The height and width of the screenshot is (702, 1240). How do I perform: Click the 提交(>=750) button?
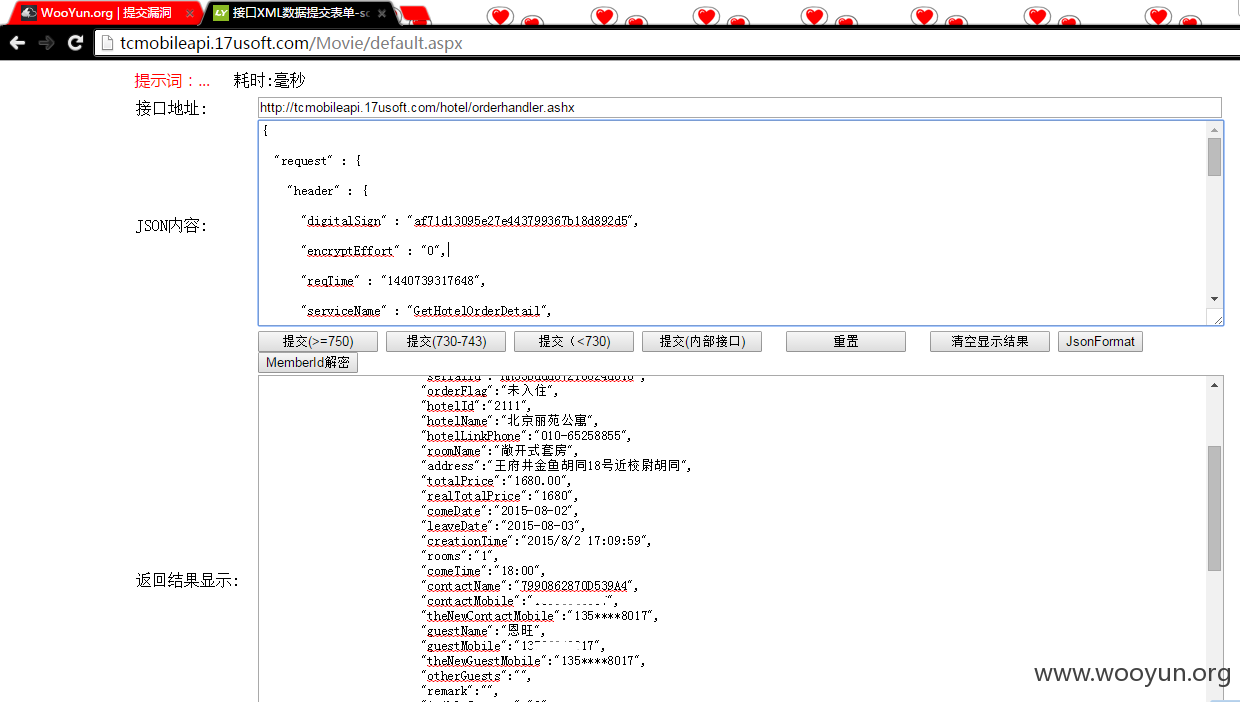click(x=318, y=341)
